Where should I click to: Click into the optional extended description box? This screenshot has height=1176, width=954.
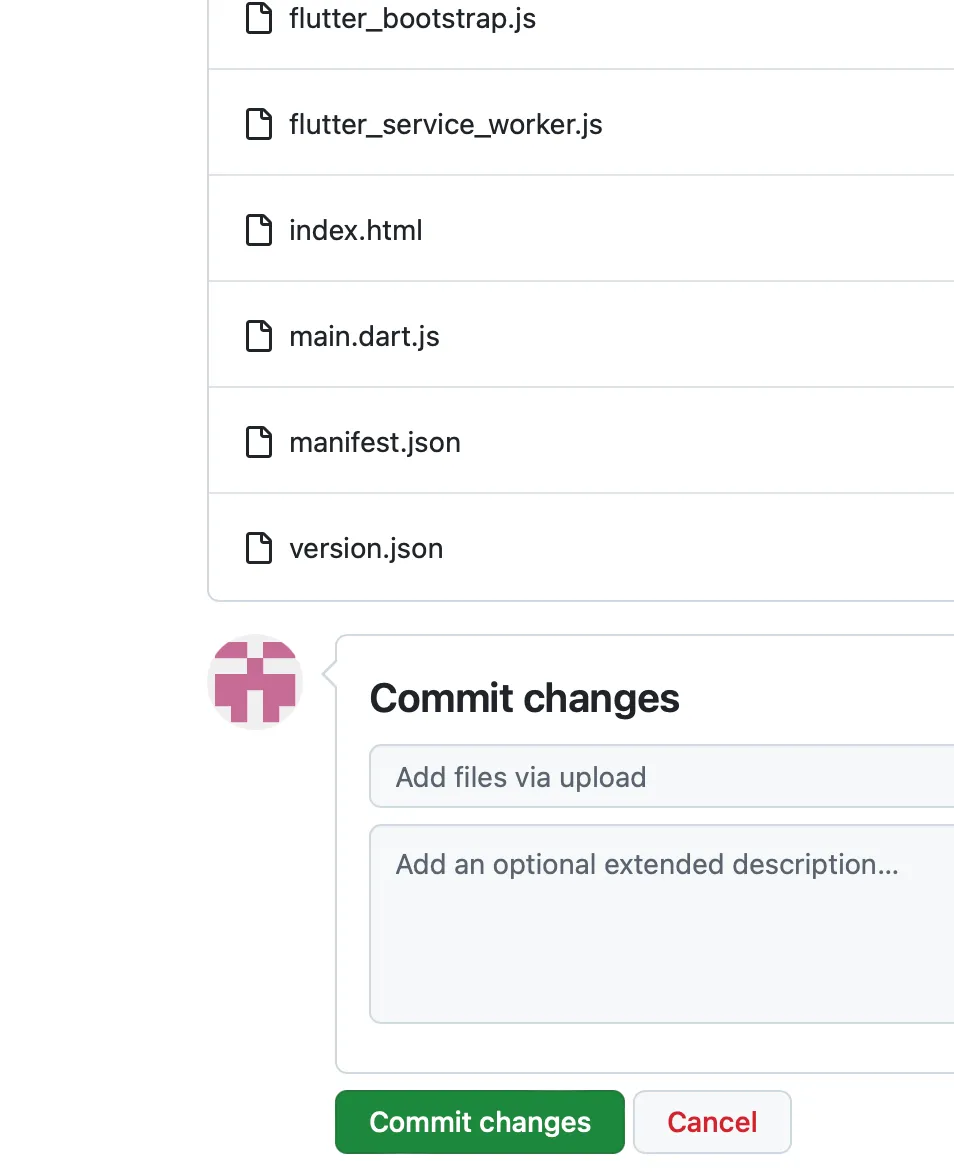(660, 923)
